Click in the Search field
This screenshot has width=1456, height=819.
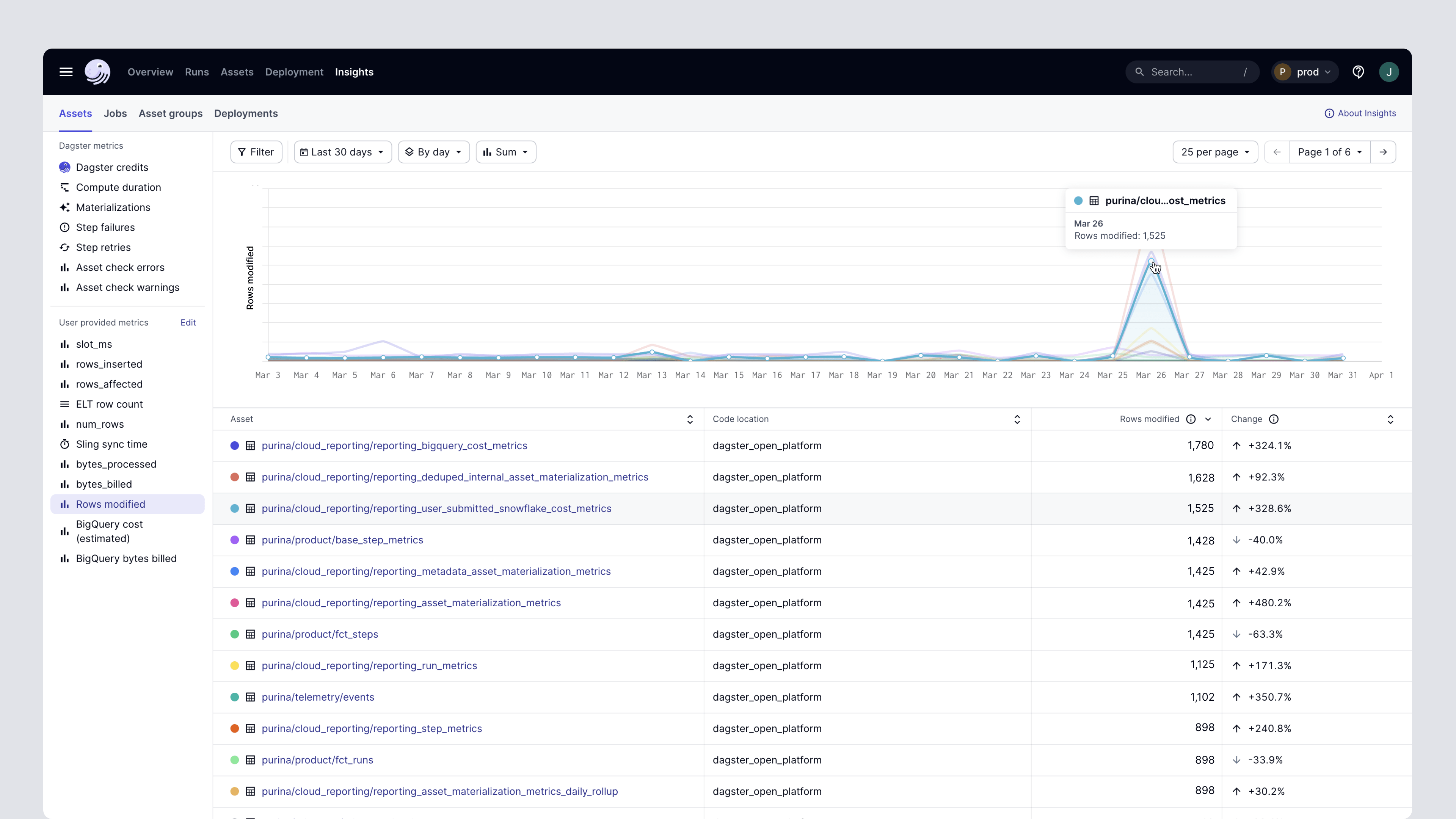coord(1192,72)
